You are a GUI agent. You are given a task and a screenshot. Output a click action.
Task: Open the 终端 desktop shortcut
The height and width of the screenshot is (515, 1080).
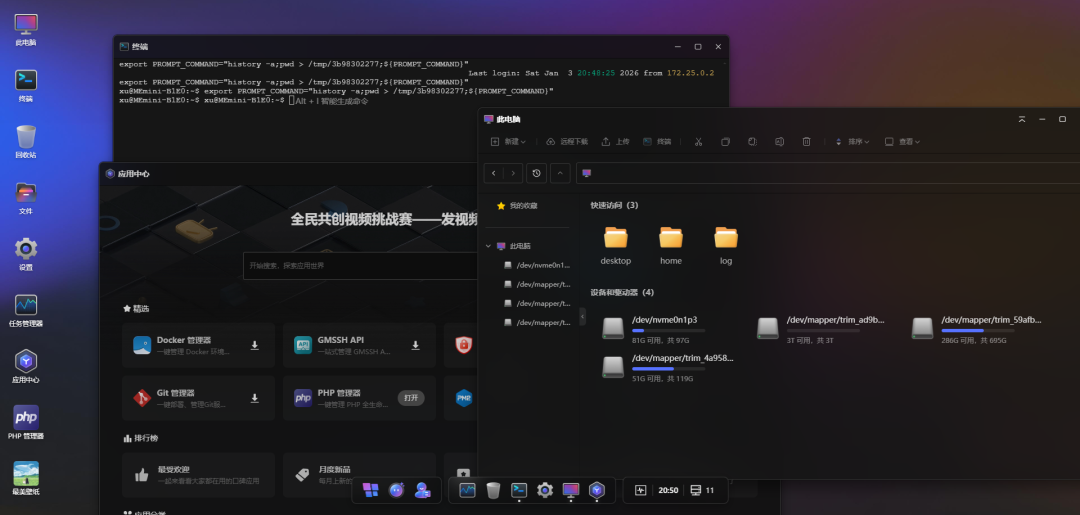pos(26,86)
